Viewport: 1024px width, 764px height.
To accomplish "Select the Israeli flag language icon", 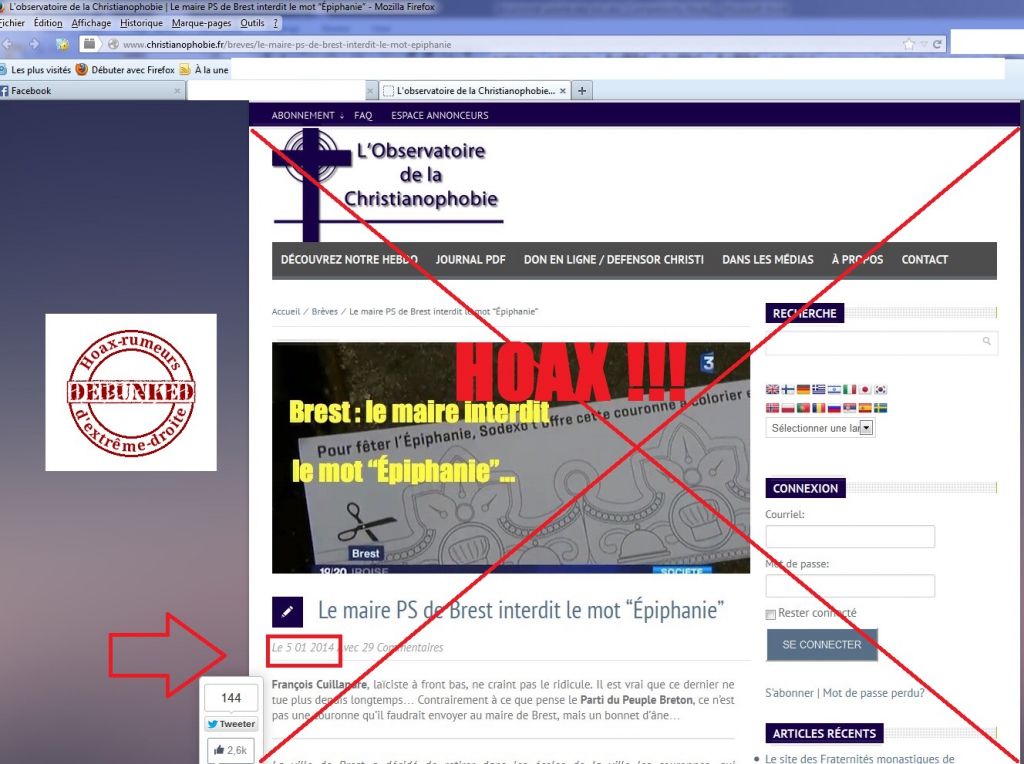I will (x=834, y=389).
